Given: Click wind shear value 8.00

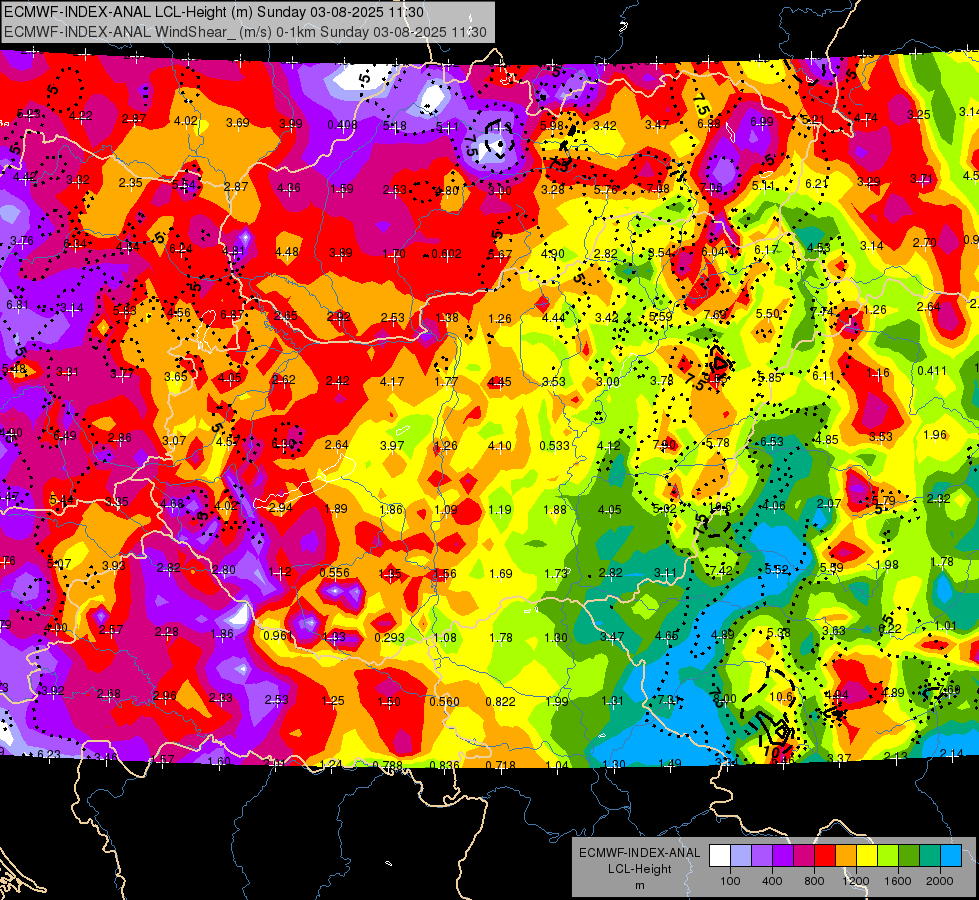Looking at the screenshot, I should tap(725, 698).
